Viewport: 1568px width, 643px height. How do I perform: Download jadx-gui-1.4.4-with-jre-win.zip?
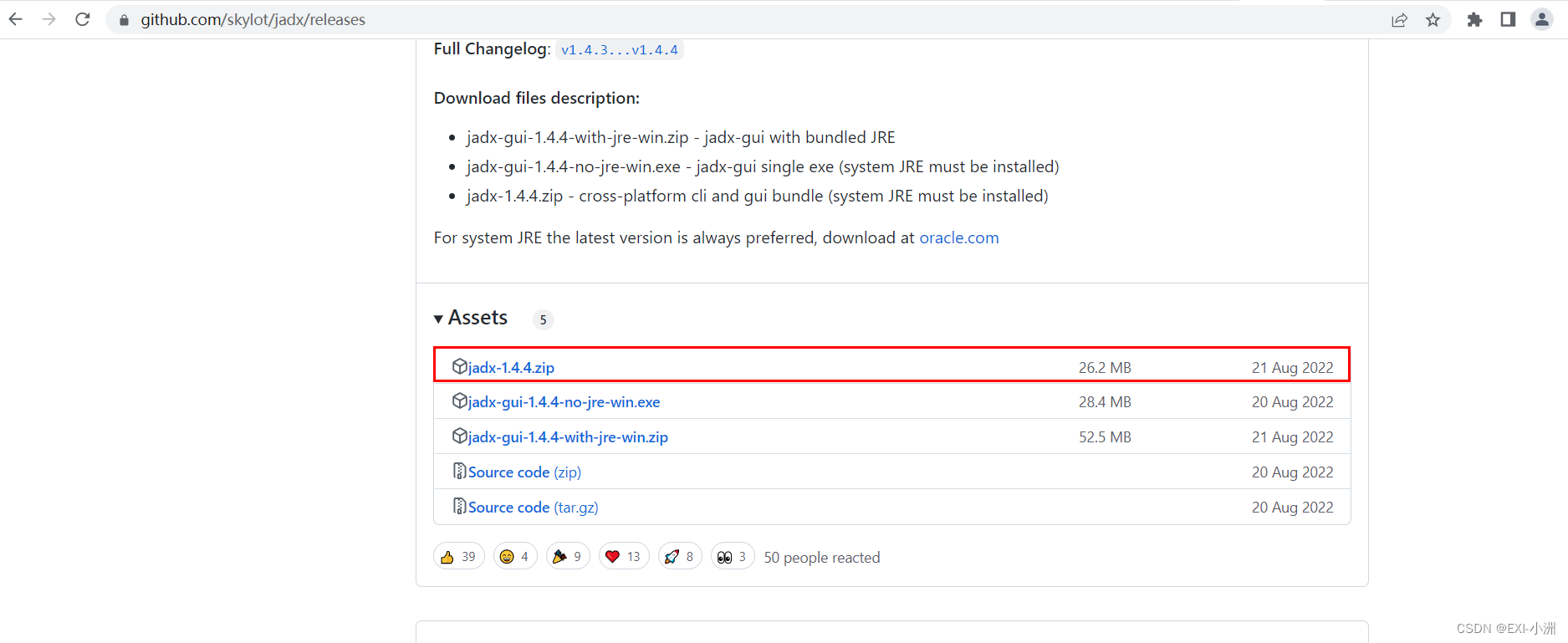pyautogui.click(x=568, y=437)
